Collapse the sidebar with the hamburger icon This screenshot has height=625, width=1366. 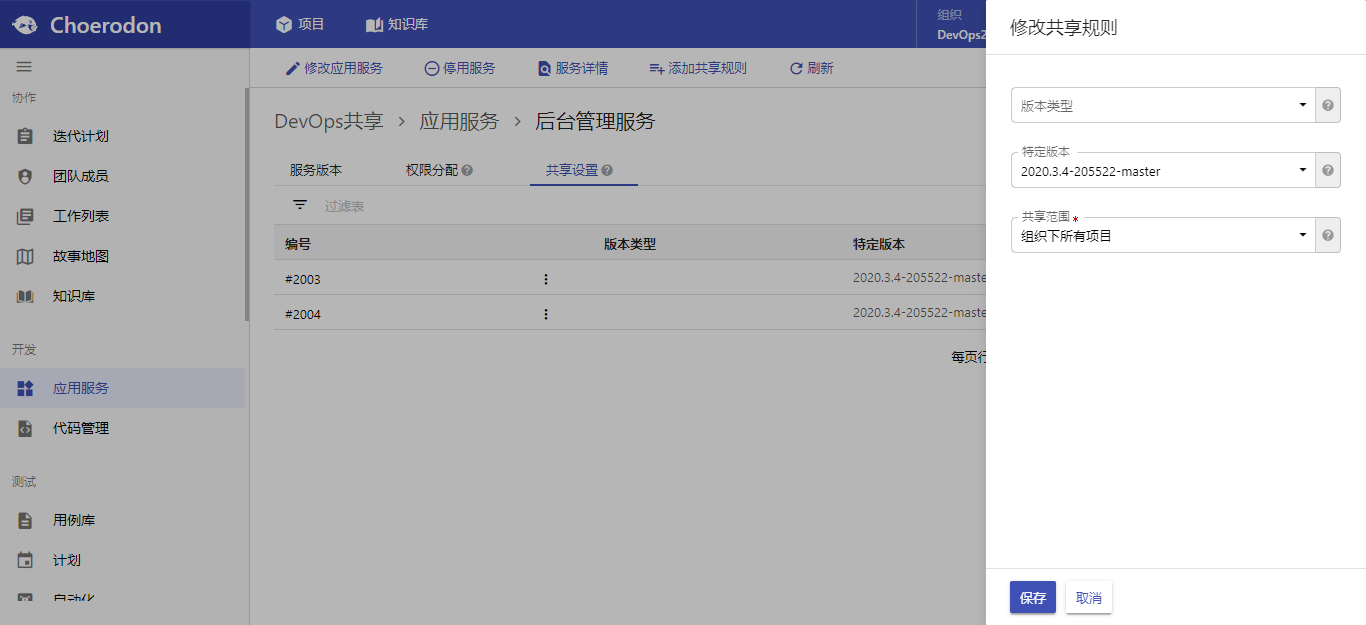pos(24,66)
